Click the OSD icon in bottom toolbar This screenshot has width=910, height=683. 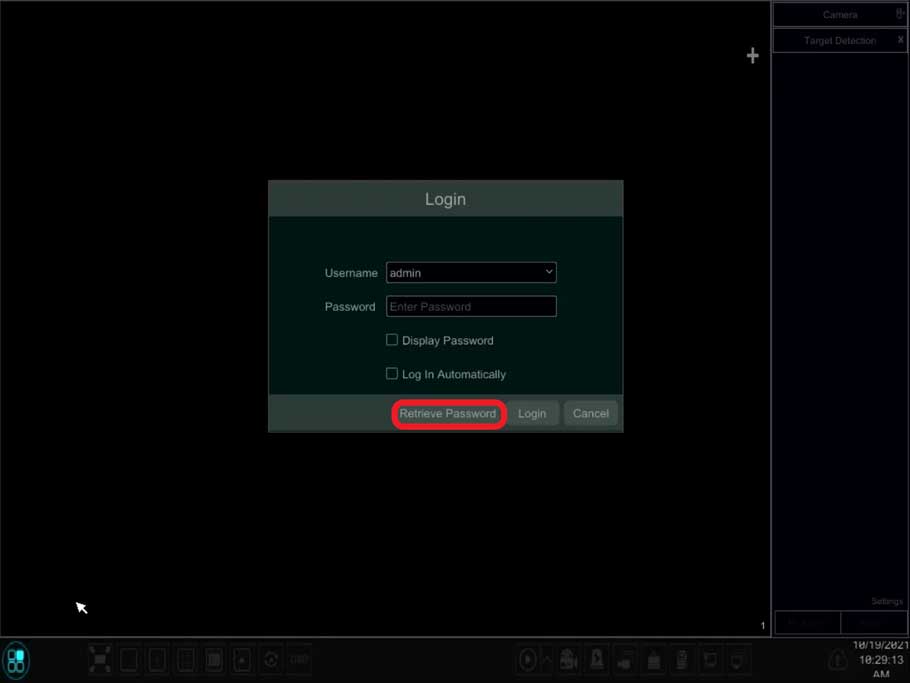[299, 660]
